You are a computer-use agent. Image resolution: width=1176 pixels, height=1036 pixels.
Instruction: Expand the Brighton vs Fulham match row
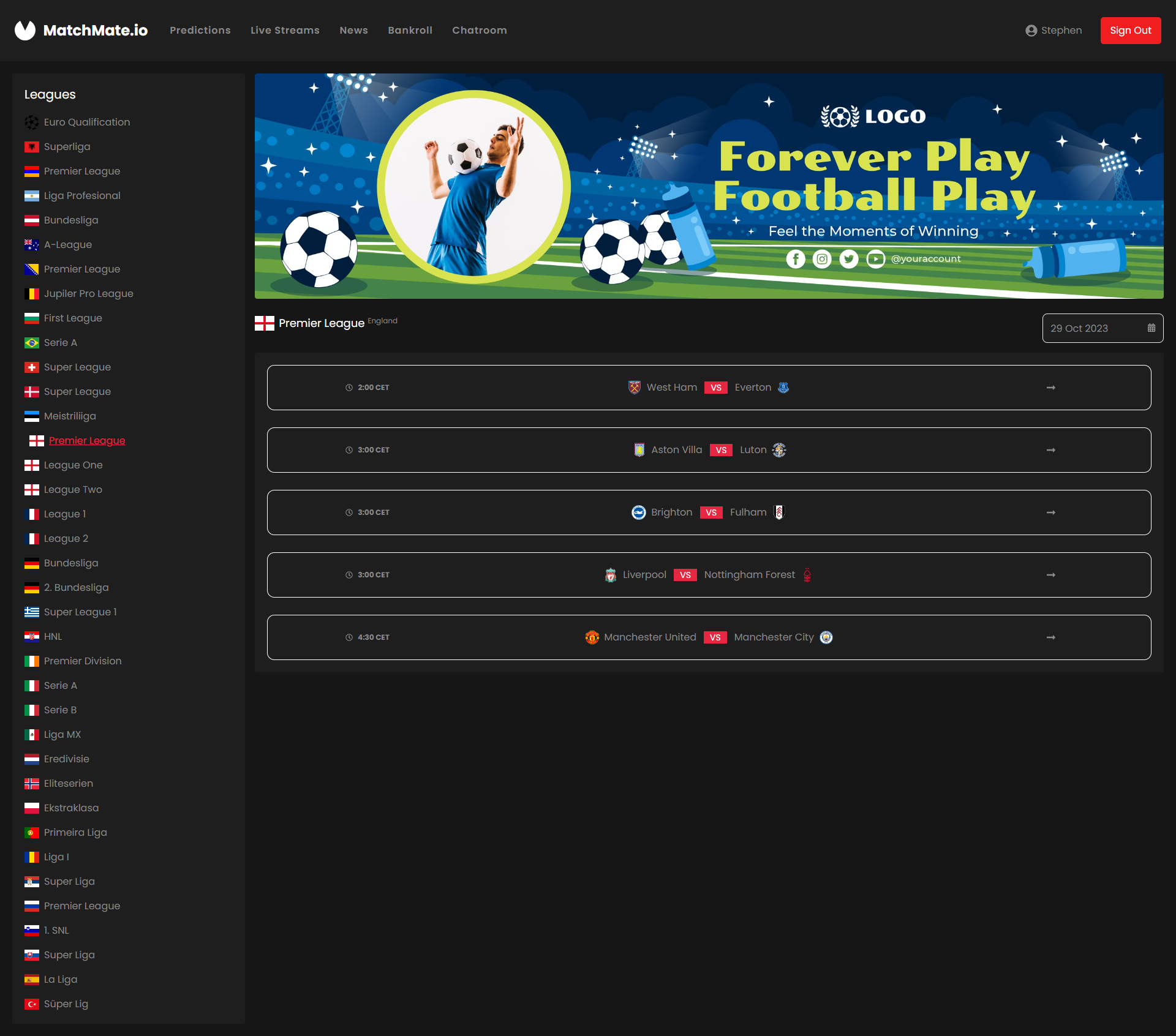click(x=1050, y=512)
